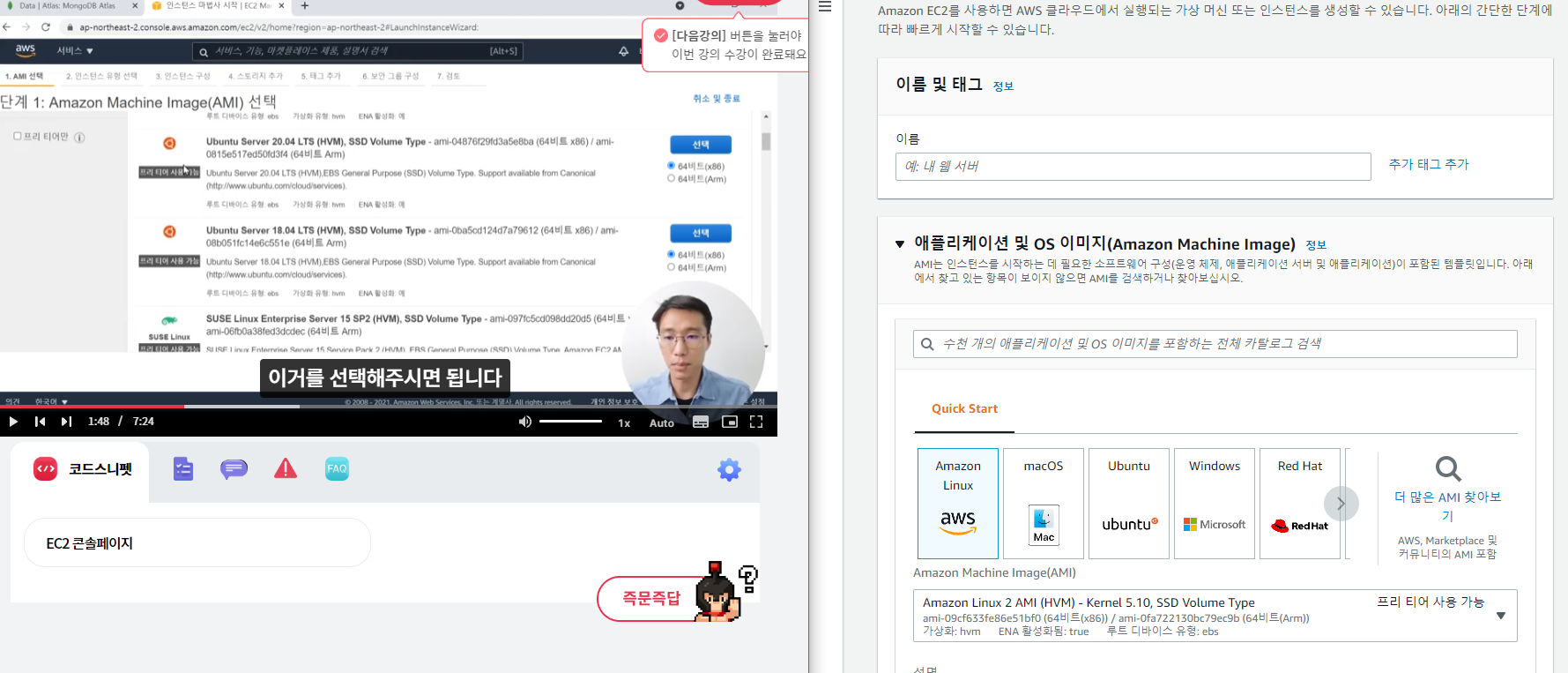Click the 즉문즉답 button
Image resolution: width=1568 pixels, height=673 pixels.
tap(651, 598)
